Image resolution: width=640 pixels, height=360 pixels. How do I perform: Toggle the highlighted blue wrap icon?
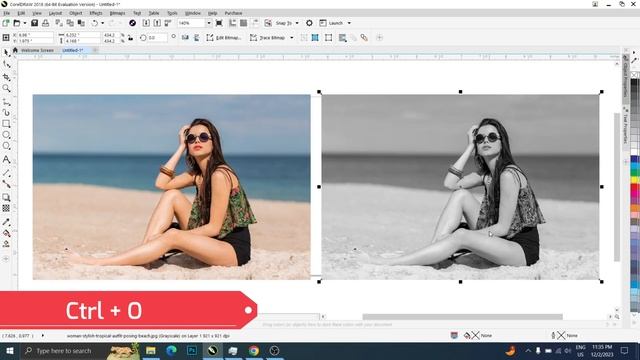[x=315, y=38]
